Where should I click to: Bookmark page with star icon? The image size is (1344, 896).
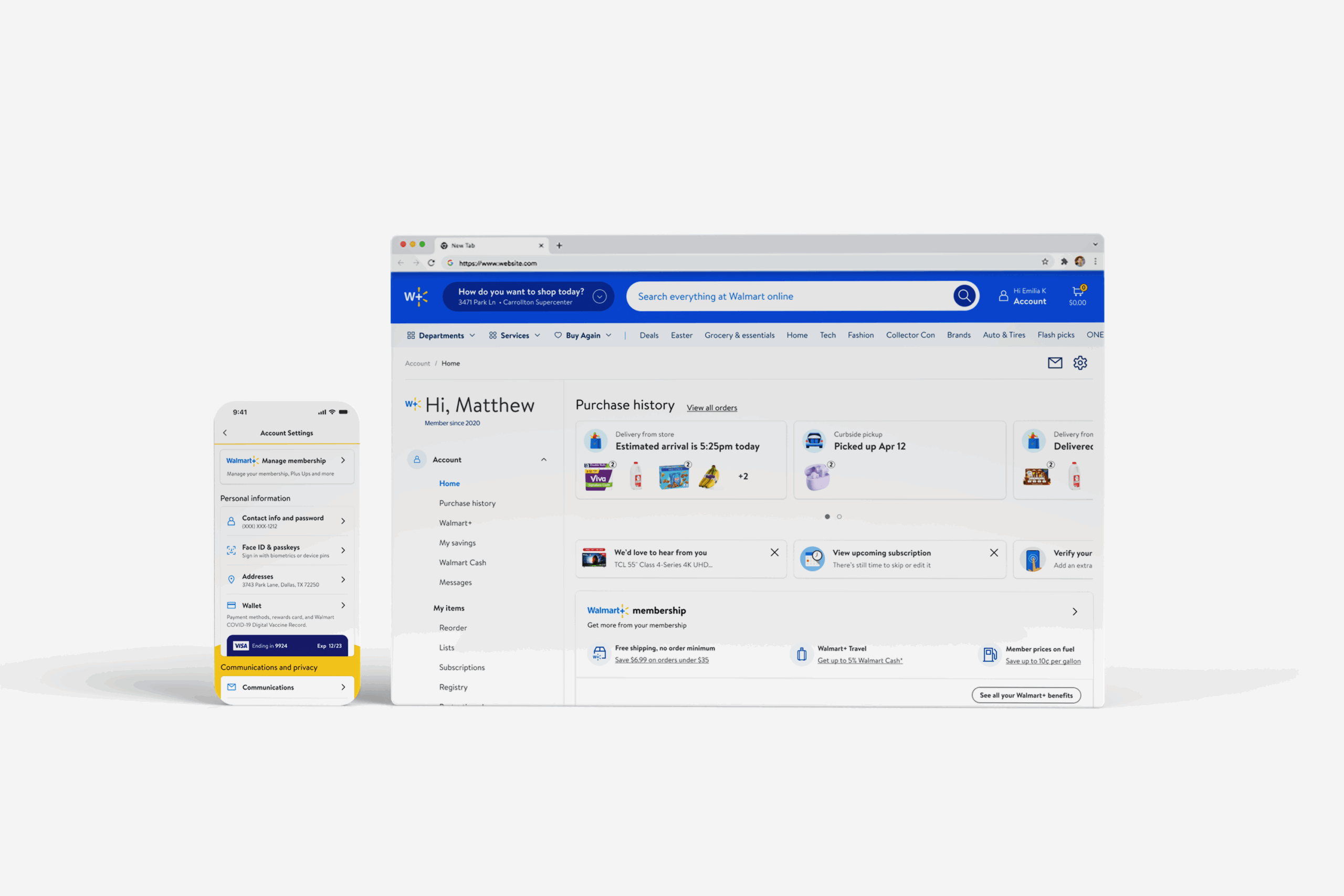[x=1045, y=262]
